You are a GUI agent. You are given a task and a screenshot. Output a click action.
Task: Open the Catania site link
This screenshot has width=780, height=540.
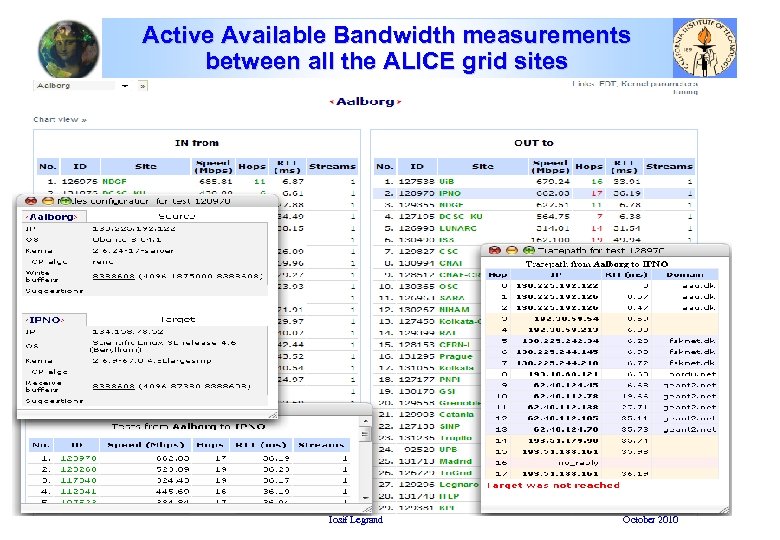(457, 414)
